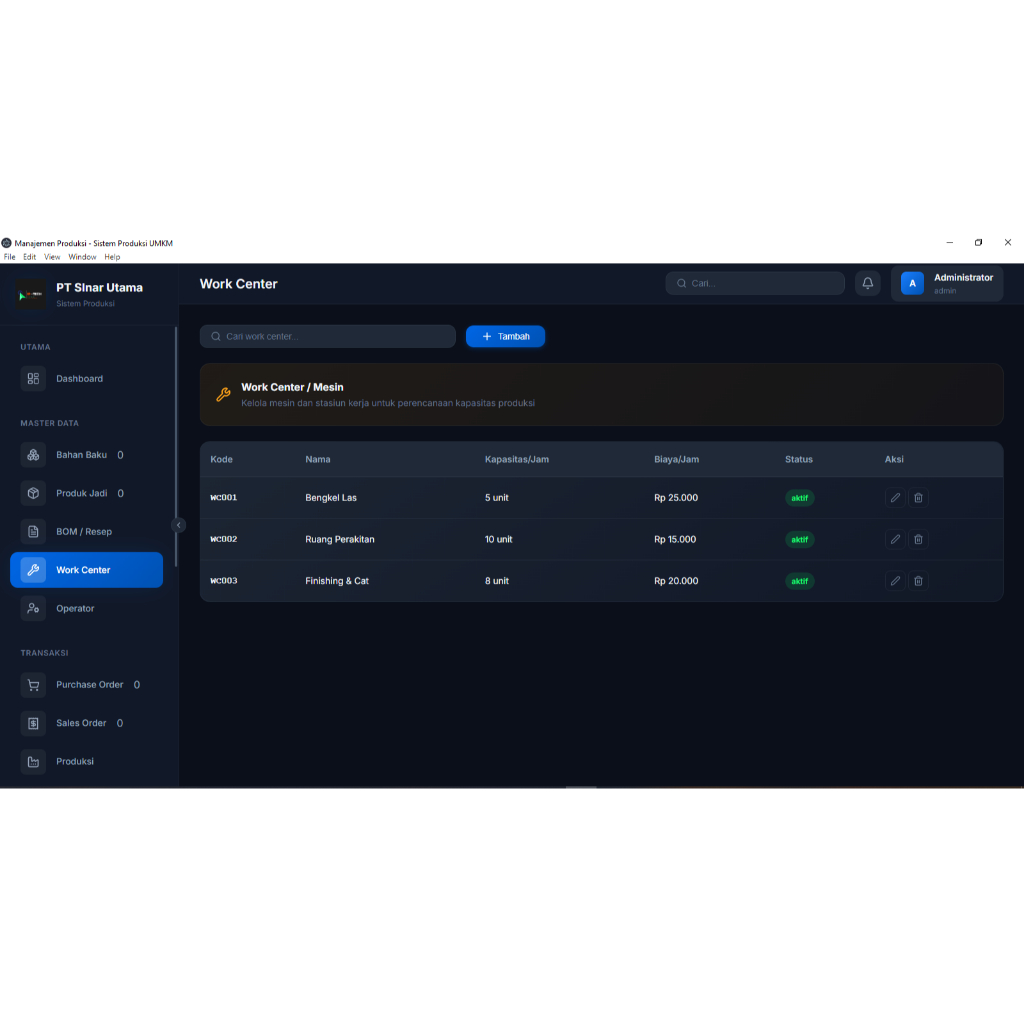Click the 10 unit capacity cell
The width and height of the screenshot is (1024, 1024).
(498, 539)
